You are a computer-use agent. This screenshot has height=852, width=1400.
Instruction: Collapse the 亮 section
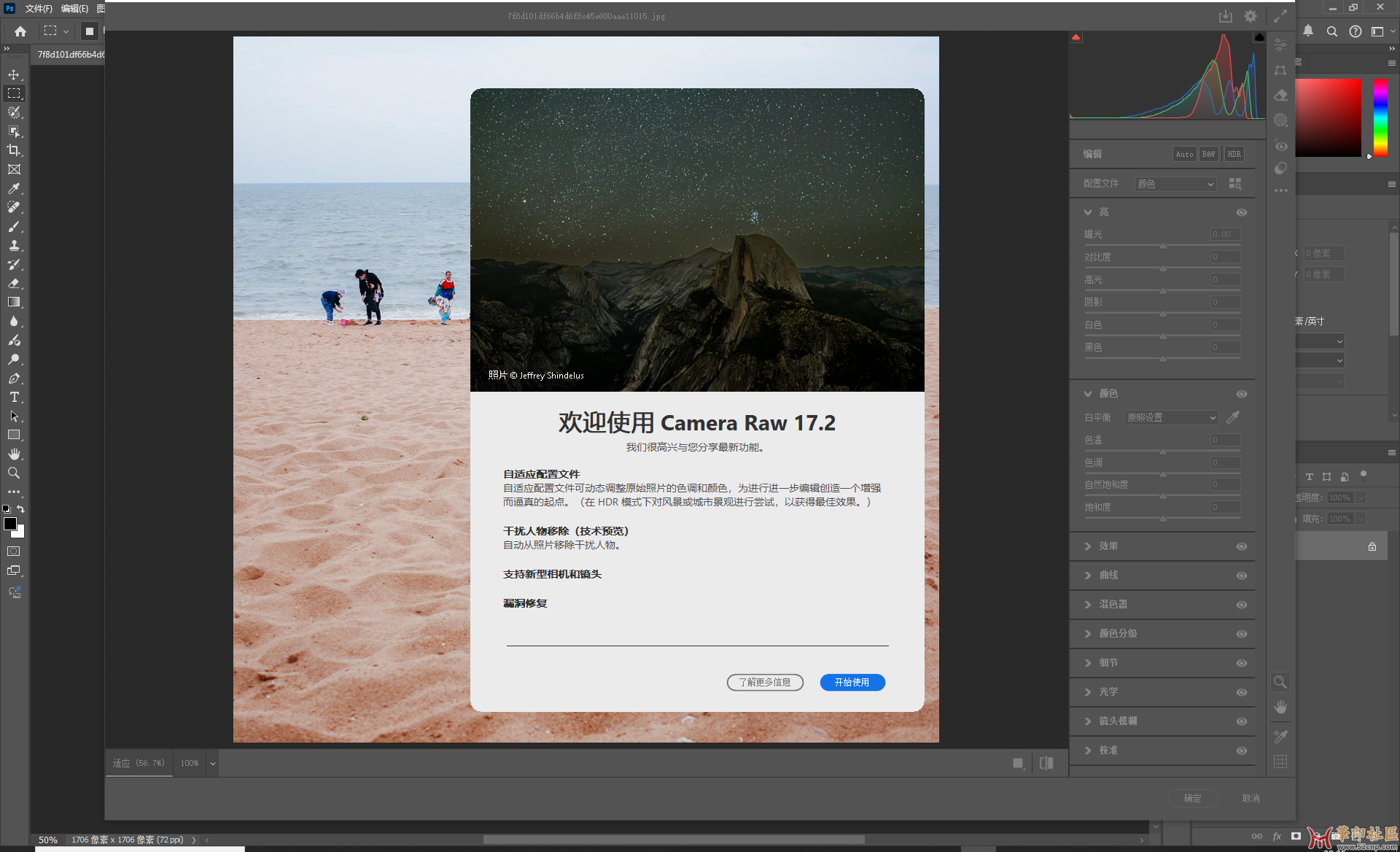pos(1088,212)
